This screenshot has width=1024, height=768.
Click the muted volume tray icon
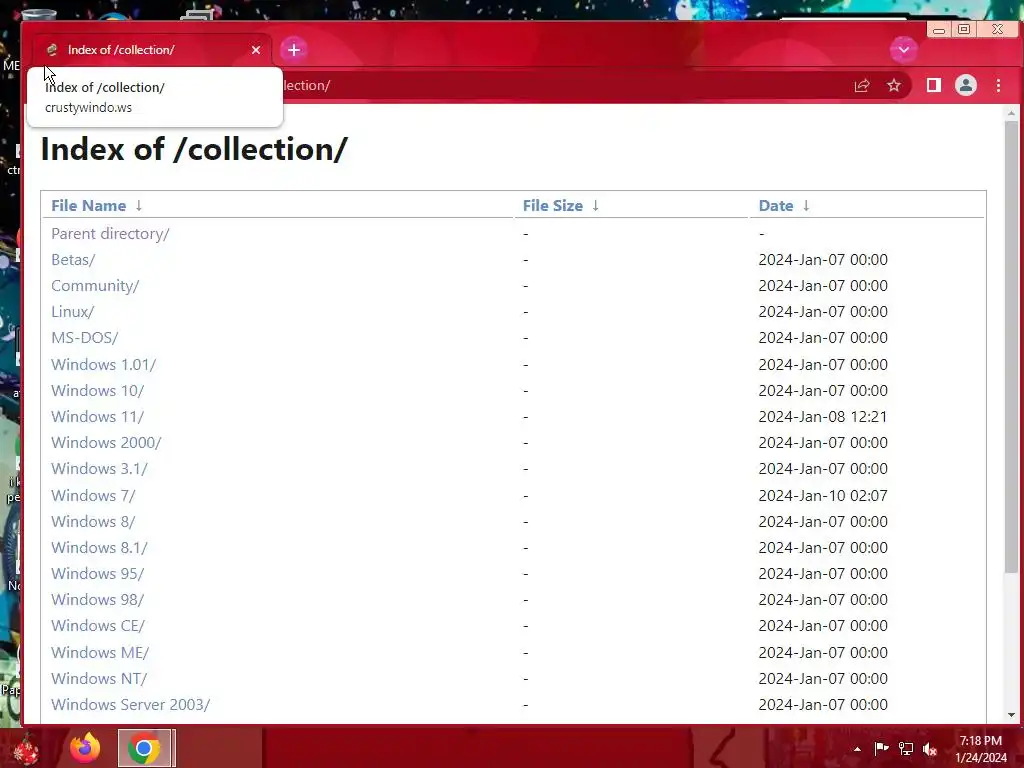tap(930, 748)
